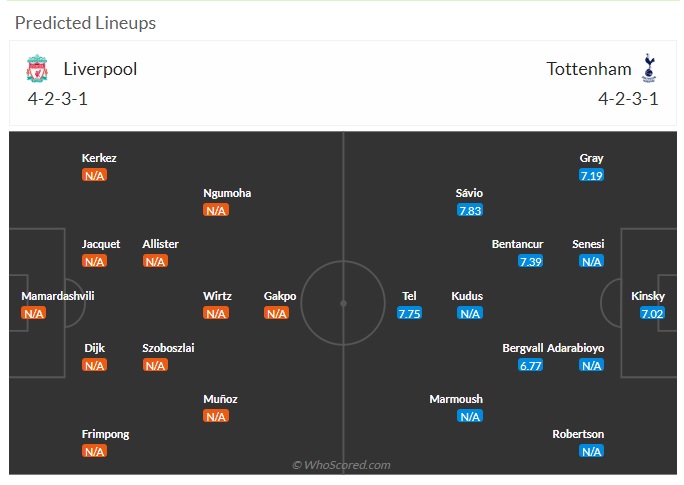This screenshot has width=684, height=485.
Task: Select Frimpong's player name
Action: point(106,434)
